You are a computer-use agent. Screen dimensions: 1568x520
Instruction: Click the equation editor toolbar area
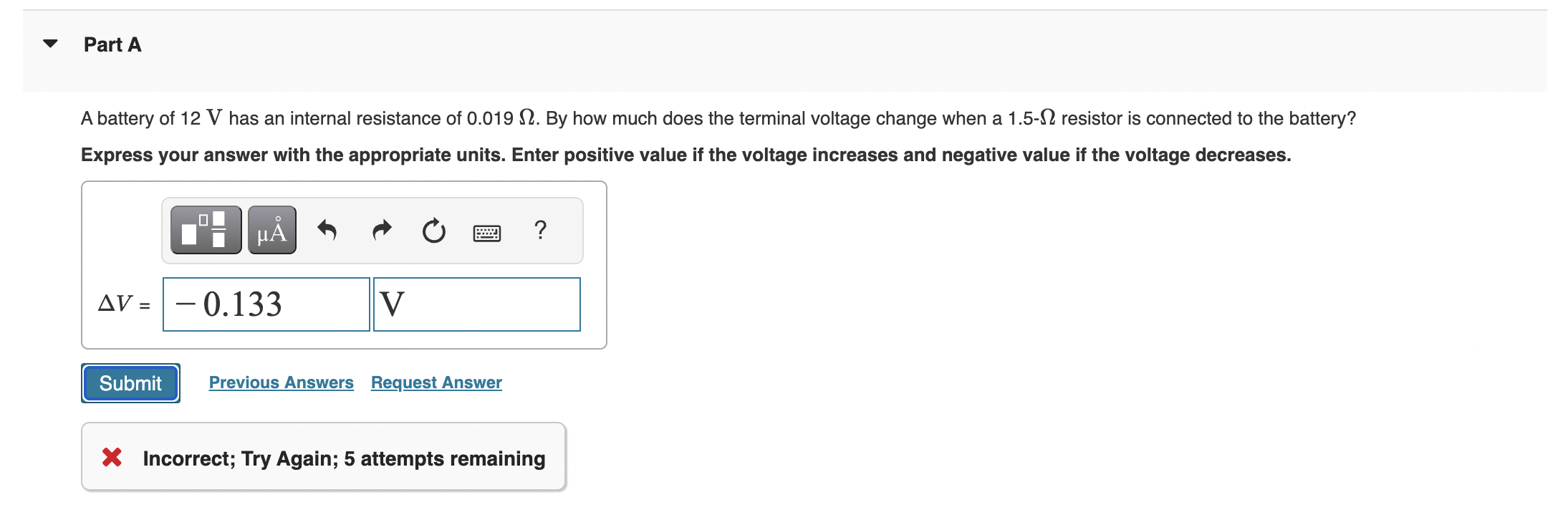click(371, 230)
